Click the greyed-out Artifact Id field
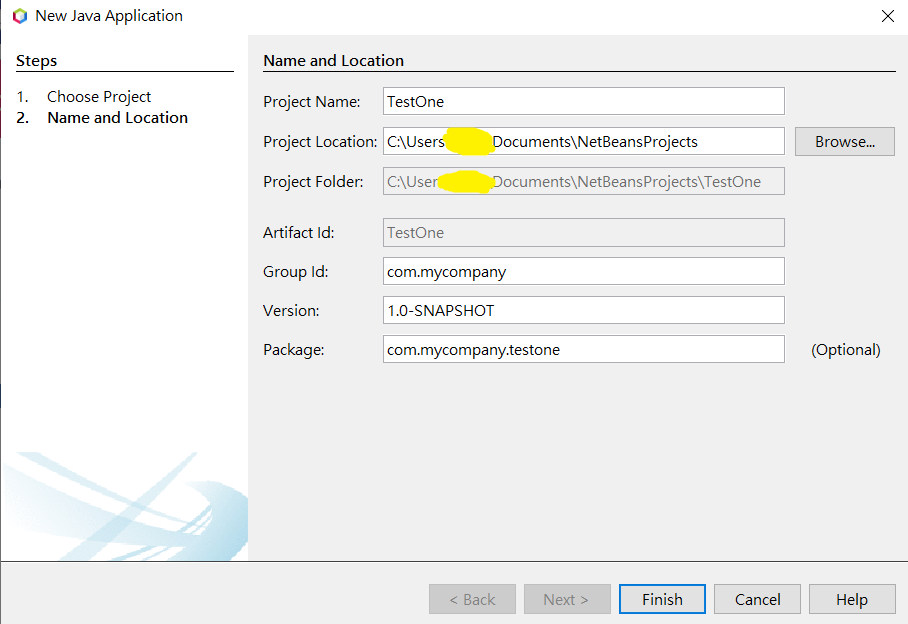 coord(584,232)
